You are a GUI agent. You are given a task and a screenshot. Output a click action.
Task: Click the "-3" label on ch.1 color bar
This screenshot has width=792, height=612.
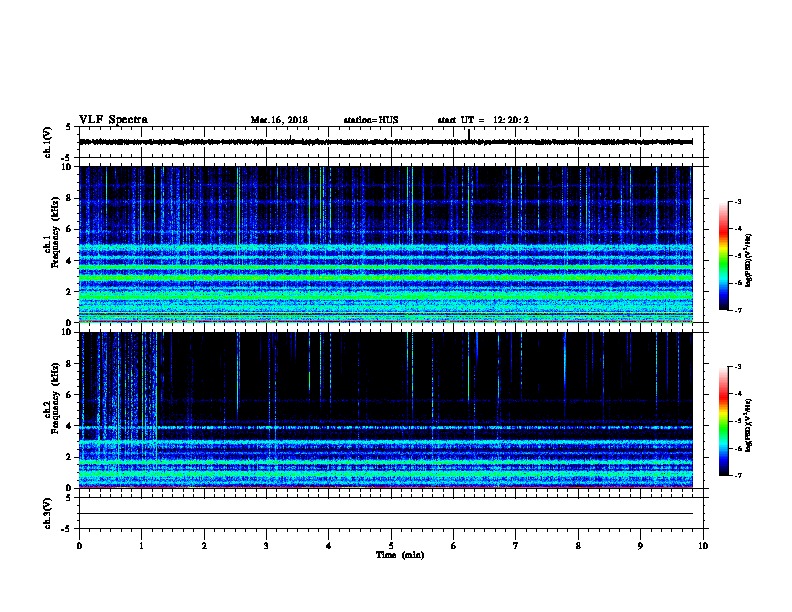(737, 202)
